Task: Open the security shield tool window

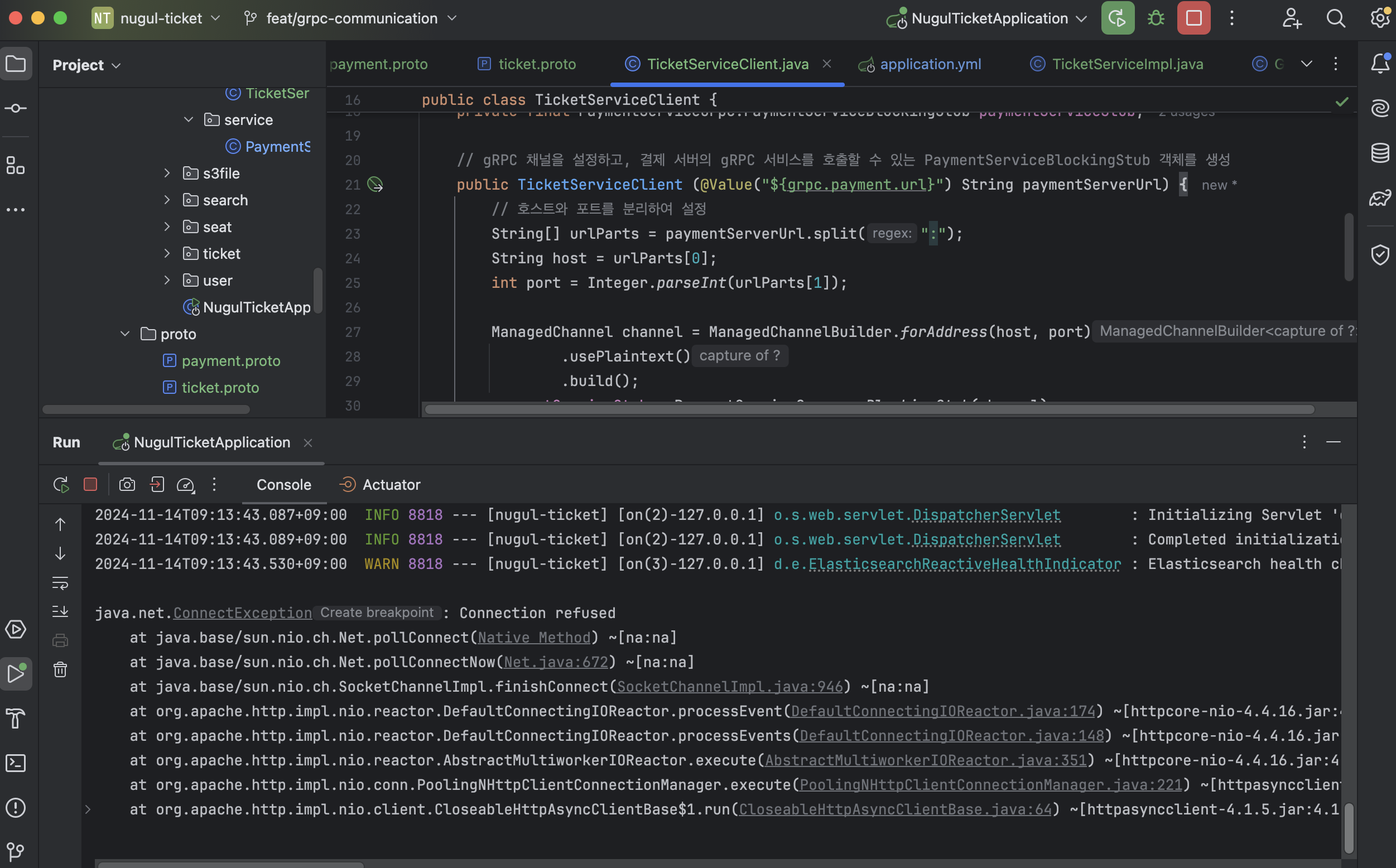Action: (x=1380, y=254)
